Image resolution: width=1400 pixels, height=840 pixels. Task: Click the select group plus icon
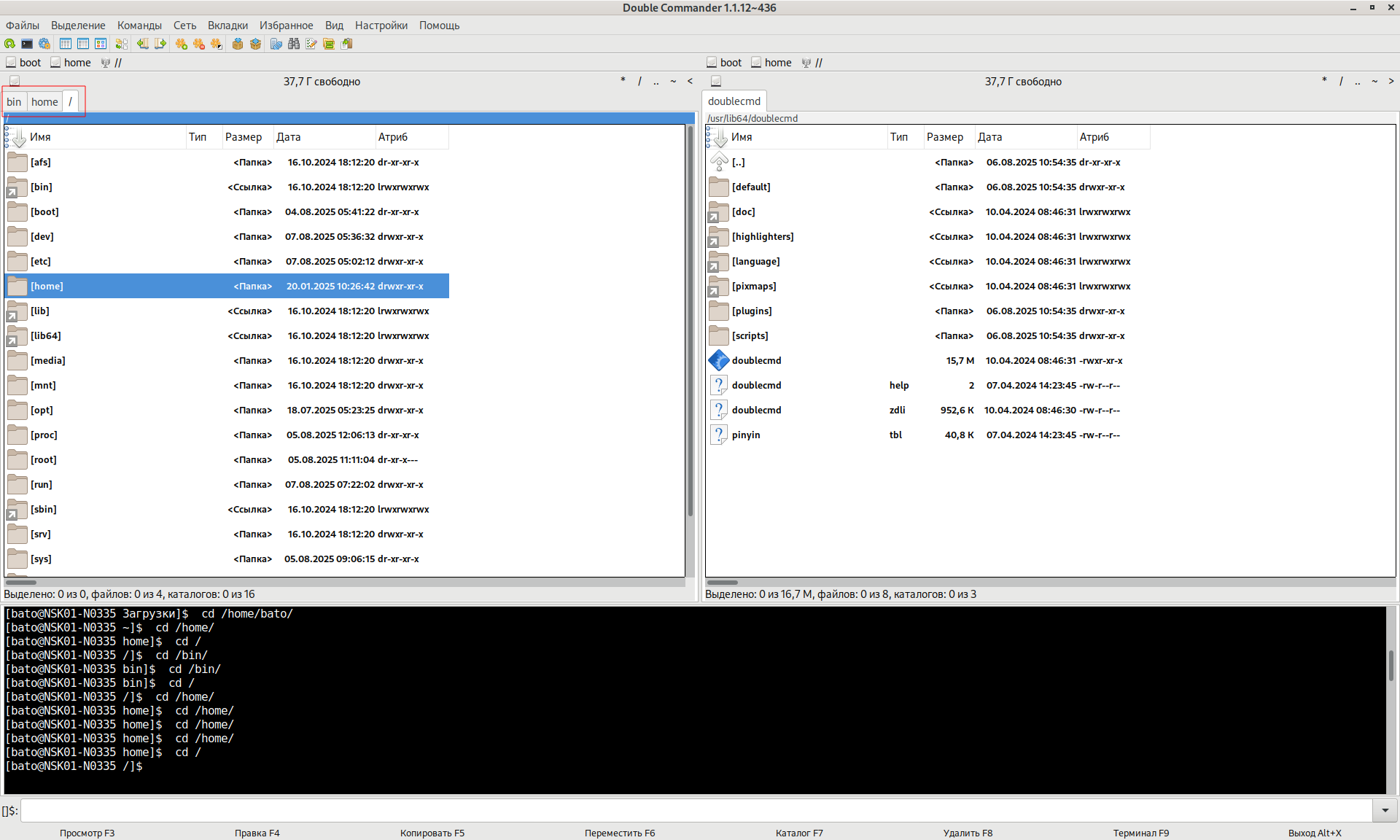click(x=182, y=44)
